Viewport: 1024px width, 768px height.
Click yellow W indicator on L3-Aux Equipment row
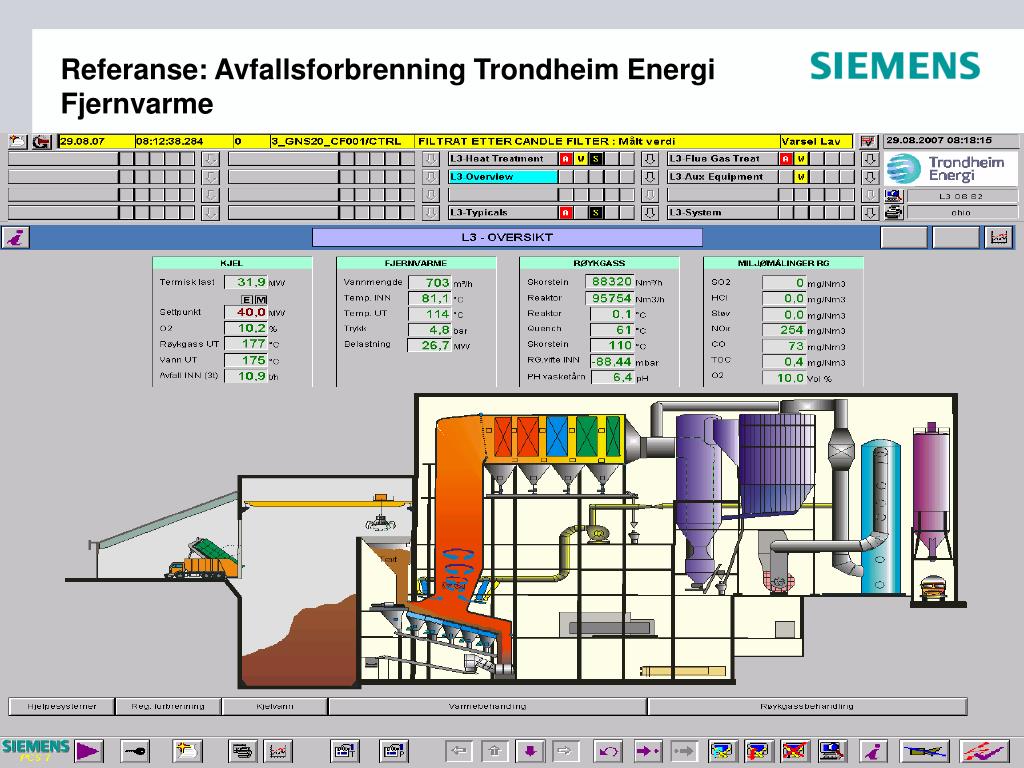[801, 176]
